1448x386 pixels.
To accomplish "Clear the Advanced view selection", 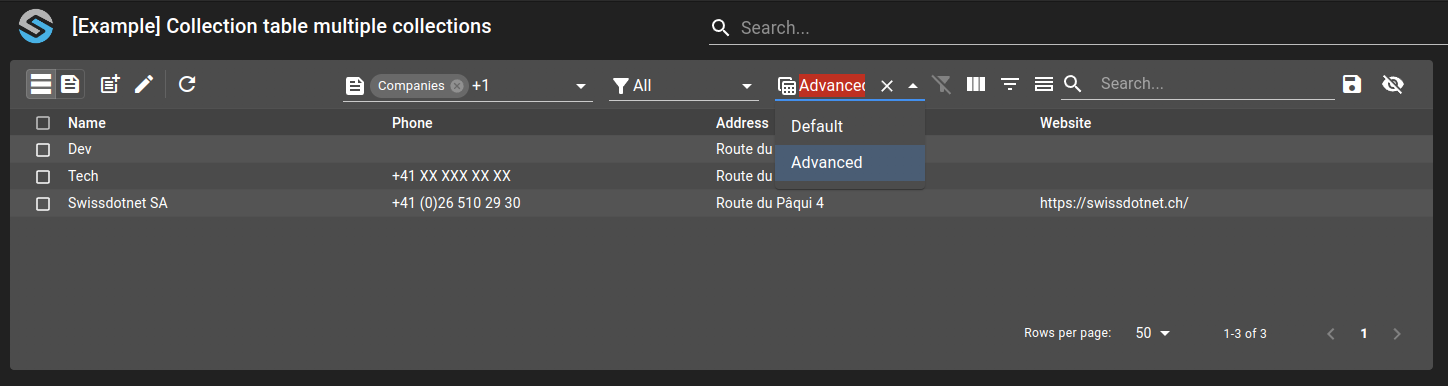I will coord(887,86).
